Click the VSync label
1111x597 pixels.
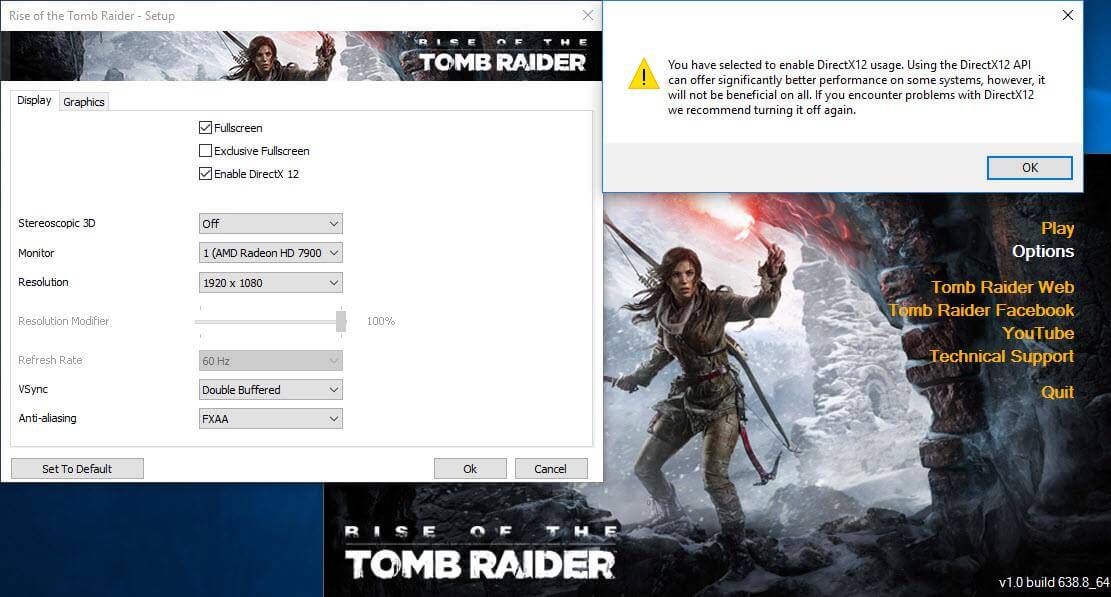33,389
